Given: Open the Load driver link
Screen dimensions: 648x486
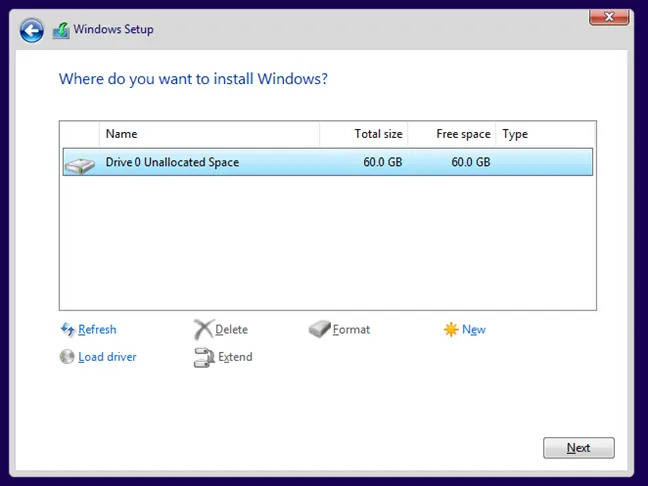Looking at the screenshot, I should 107,357.
